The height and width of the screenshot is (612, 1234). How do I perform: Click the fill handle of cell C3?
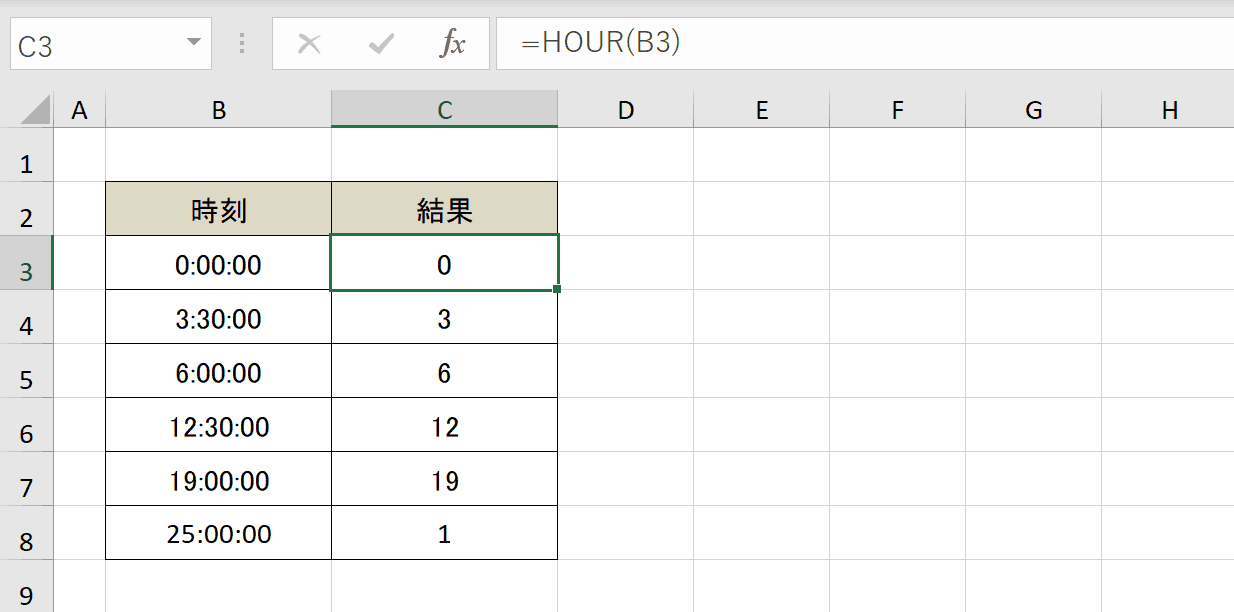(557, 289)
